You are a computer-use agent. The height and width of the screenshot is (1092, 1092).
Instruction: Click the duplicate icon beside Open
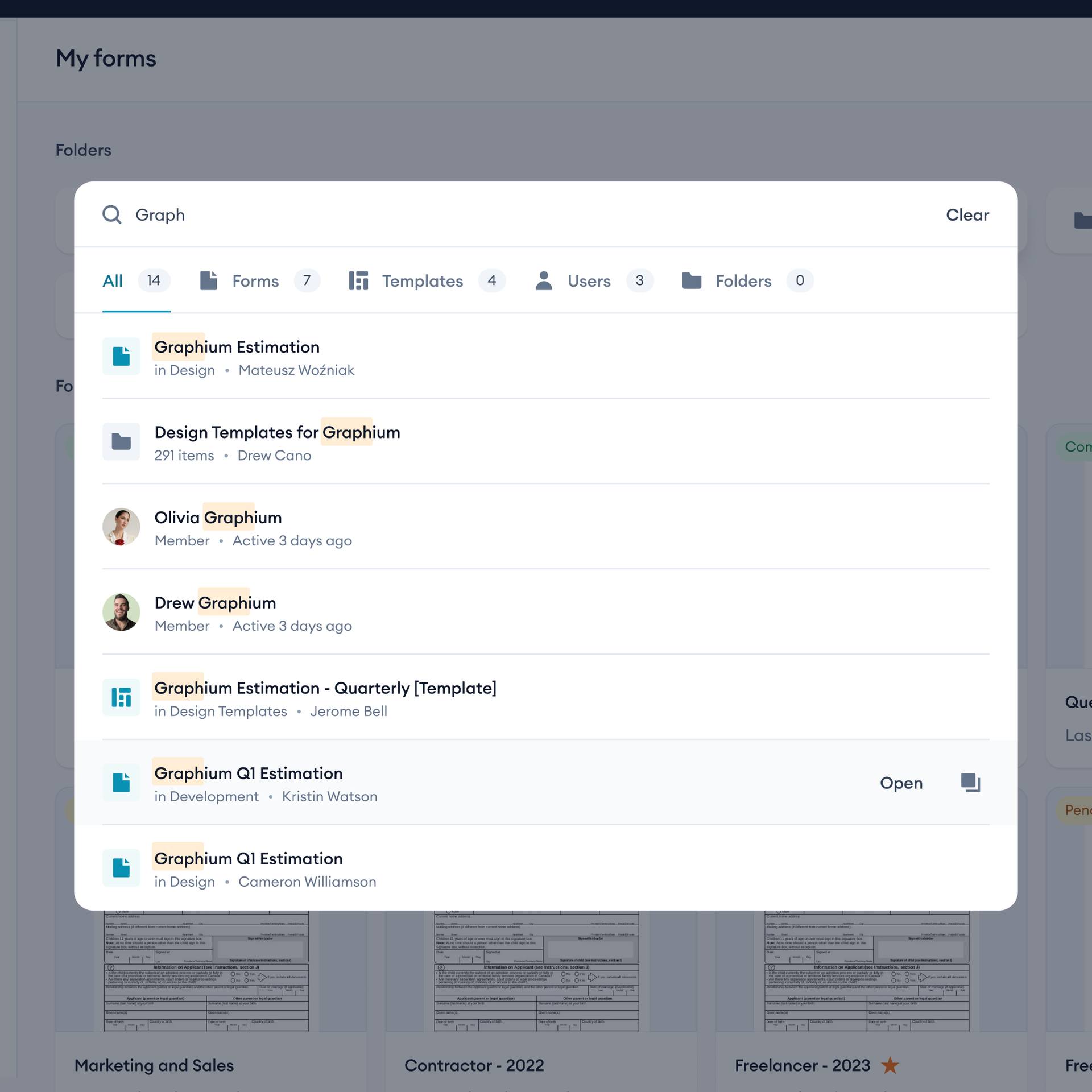pyautogui.click(x=970, y=783)
